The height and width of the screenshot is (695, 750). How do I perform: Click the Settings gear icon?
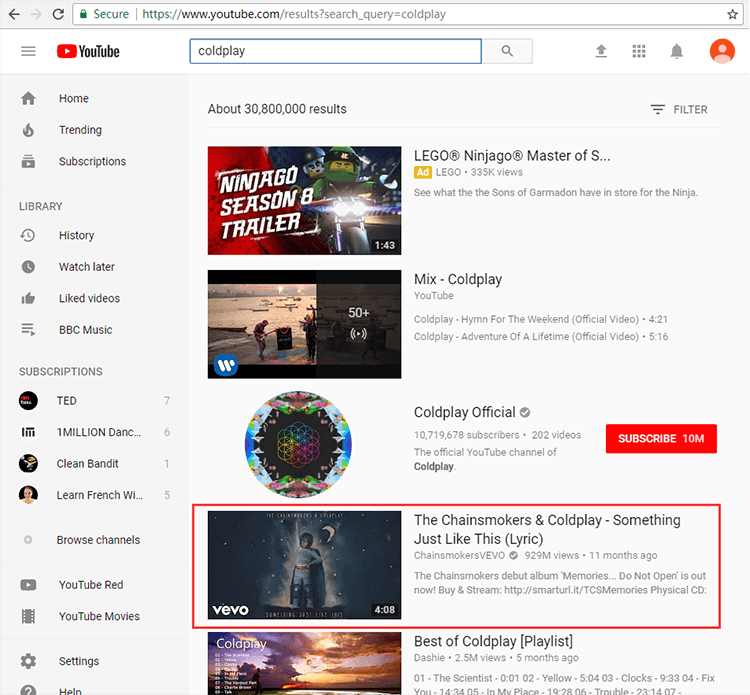tap(28, 661)
